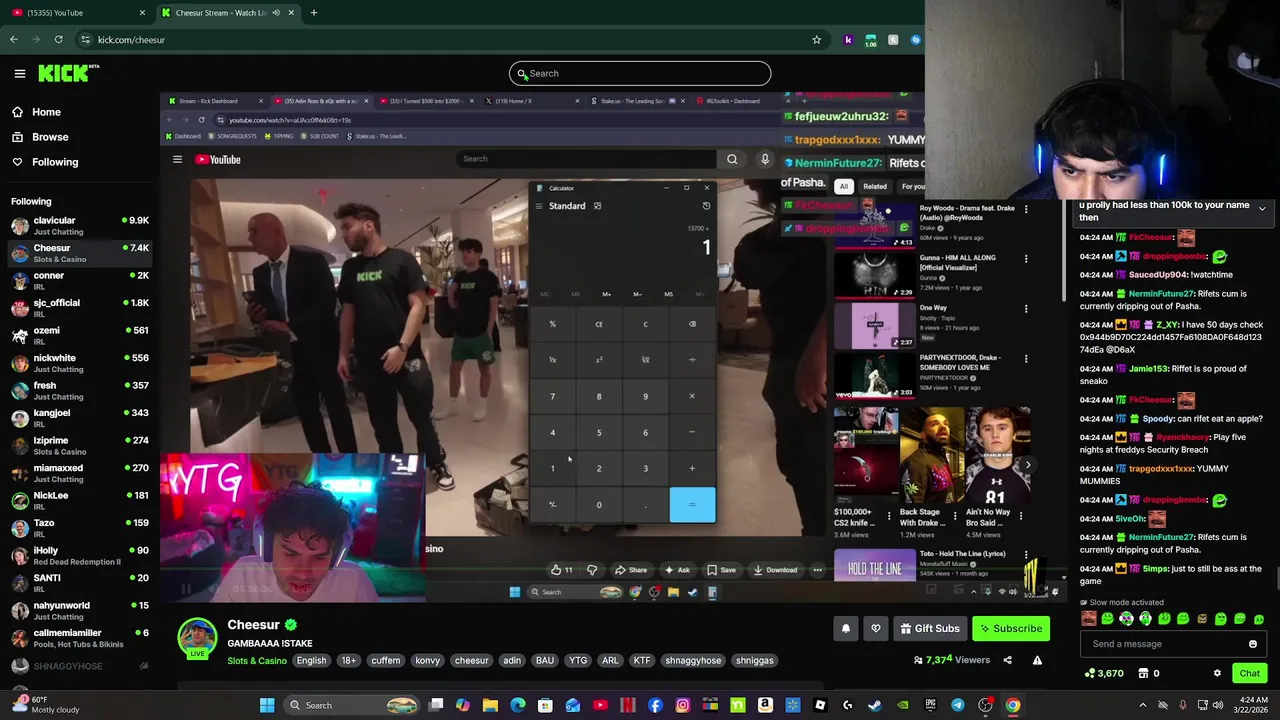The image size is (1280, 720).
Task: Click the Slots & Casino category link
Action: tap(256, 661)
